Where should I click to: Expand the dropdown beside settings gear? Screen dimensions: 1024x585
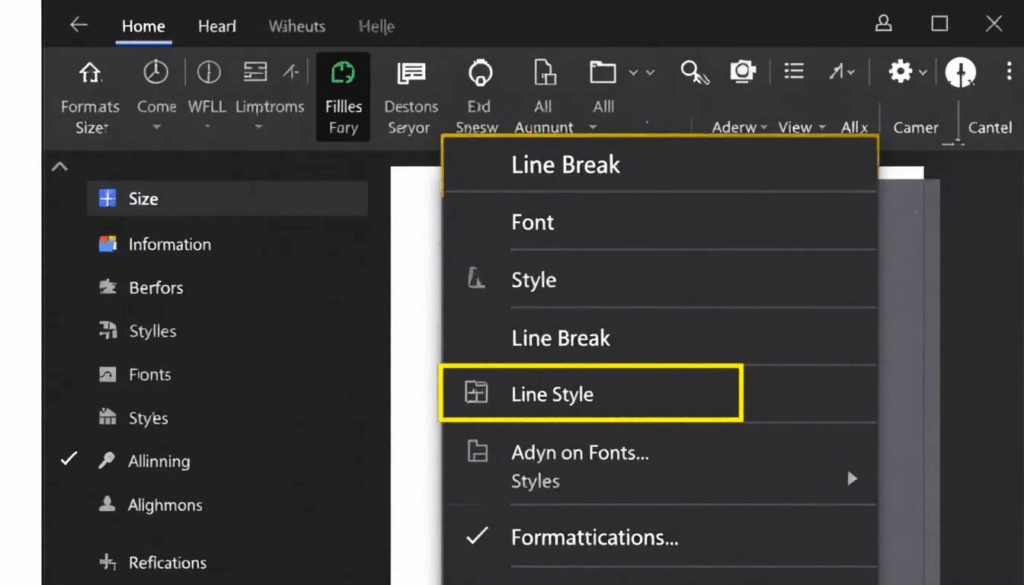pos(922,72)
